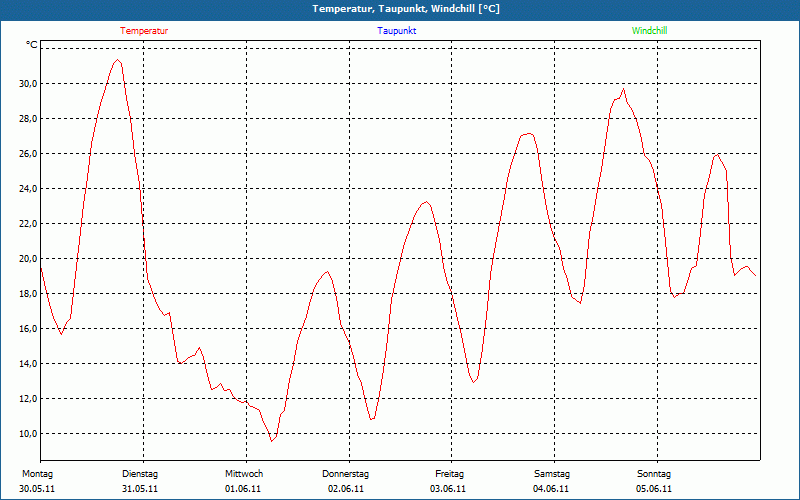Click the 16,0 y-axis value

point(28,329)
